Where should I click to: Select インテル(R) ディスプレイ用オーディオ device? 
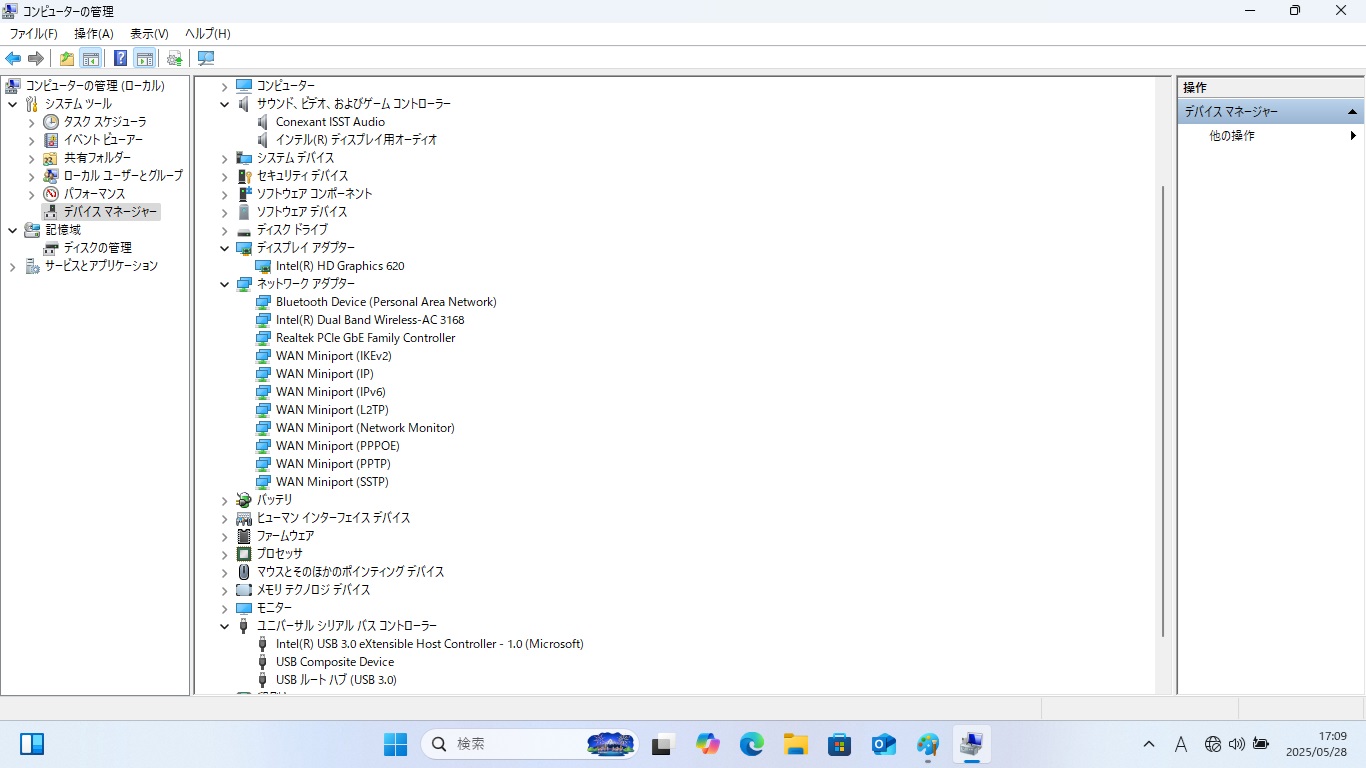pos(356,140)
